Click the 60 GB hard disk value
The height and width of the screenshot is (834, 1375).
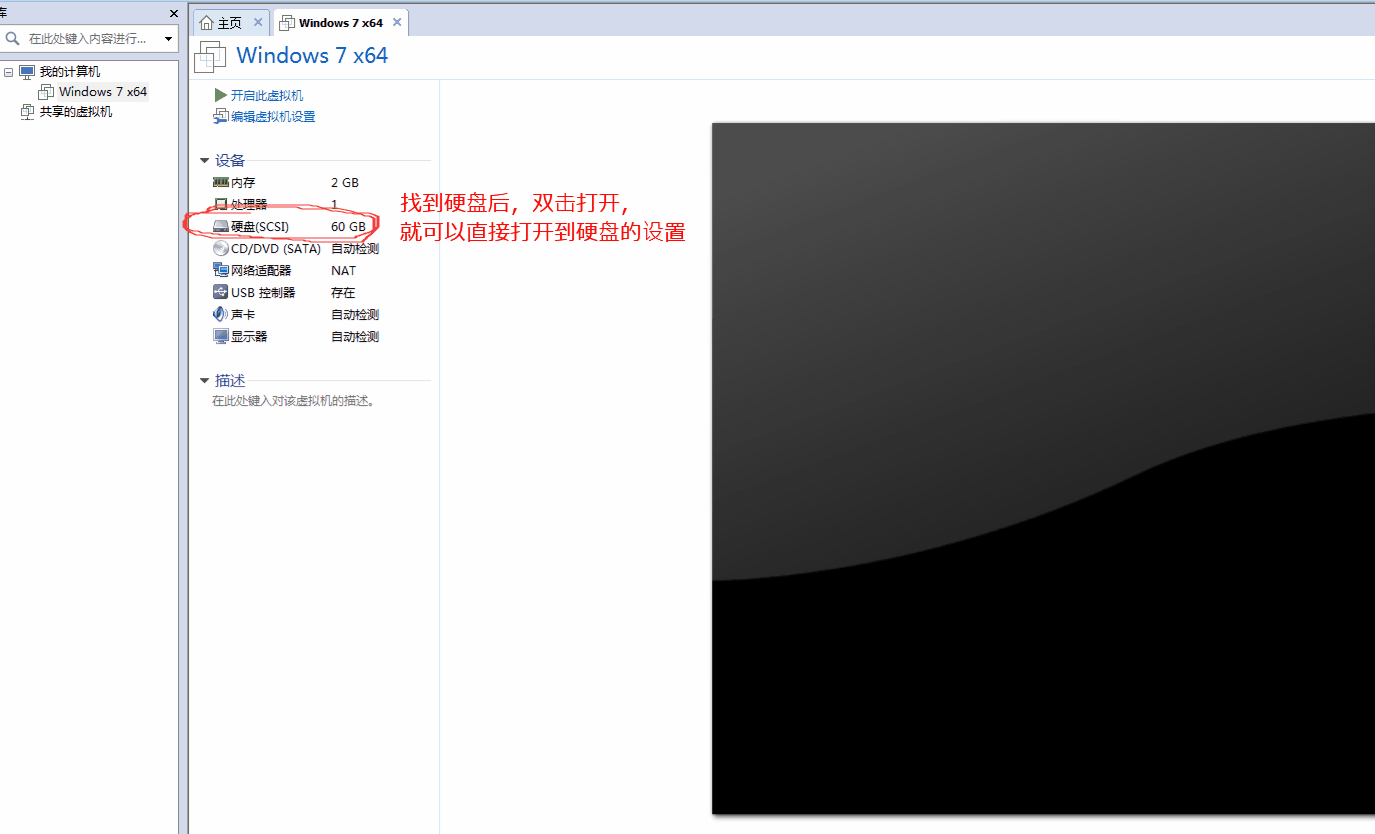349,227
